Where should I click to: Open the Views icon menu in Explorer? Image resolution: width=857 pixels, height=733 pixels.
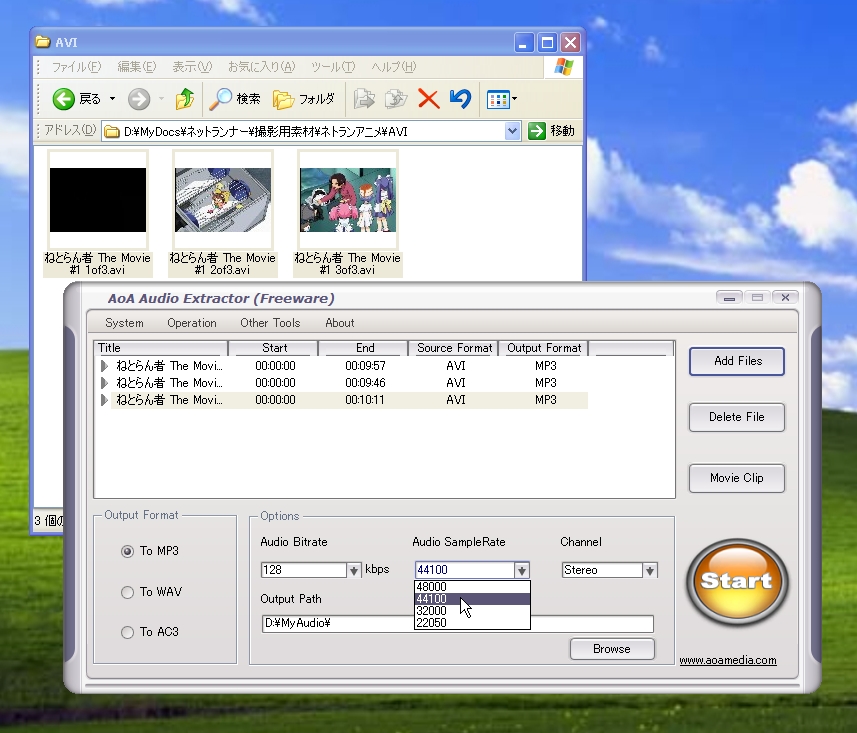501,99
